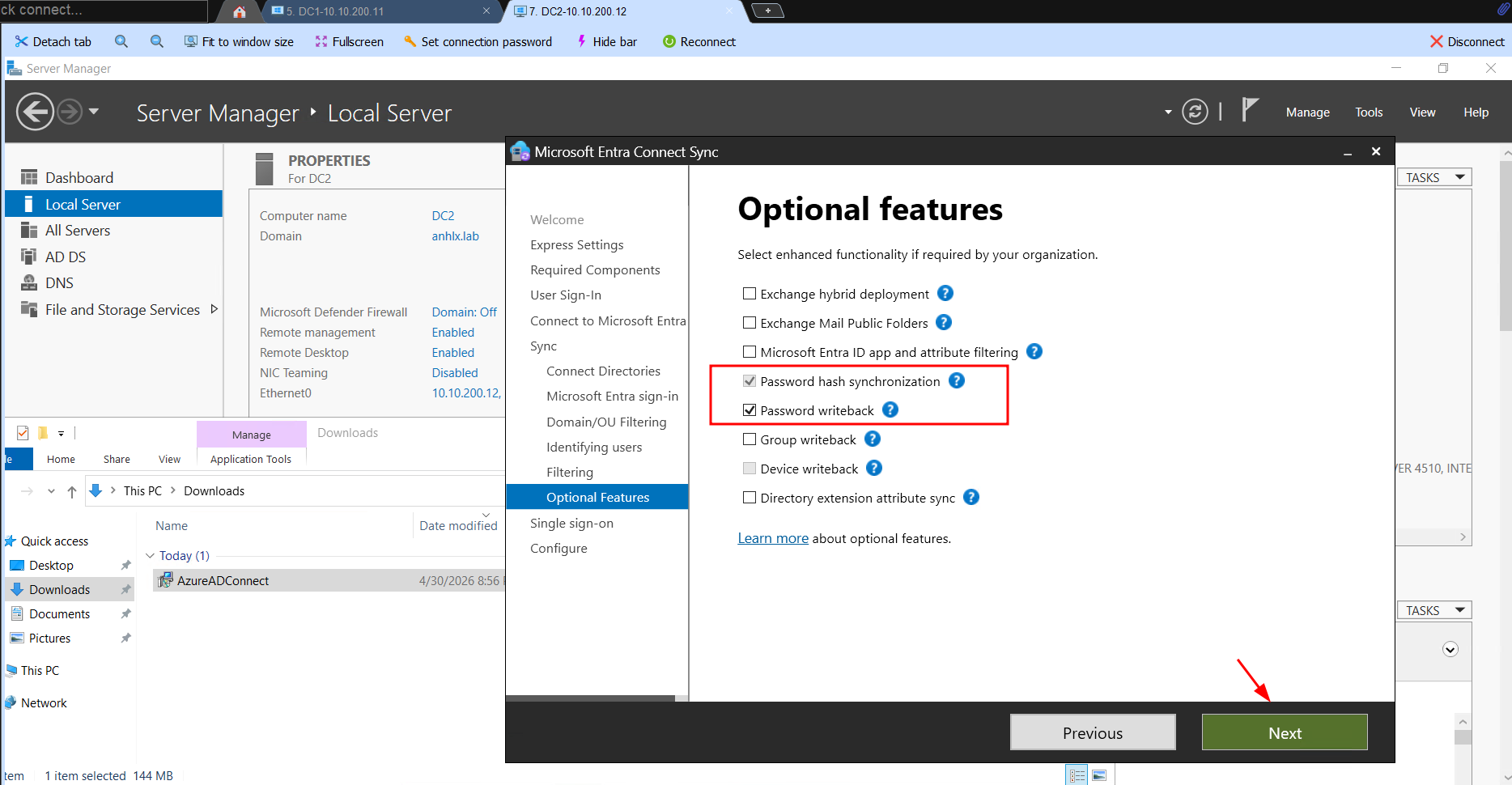Viewport: 1512px width, 785px height.
Task: Click the zoom in magnifier icon
Action: point(121,41)
